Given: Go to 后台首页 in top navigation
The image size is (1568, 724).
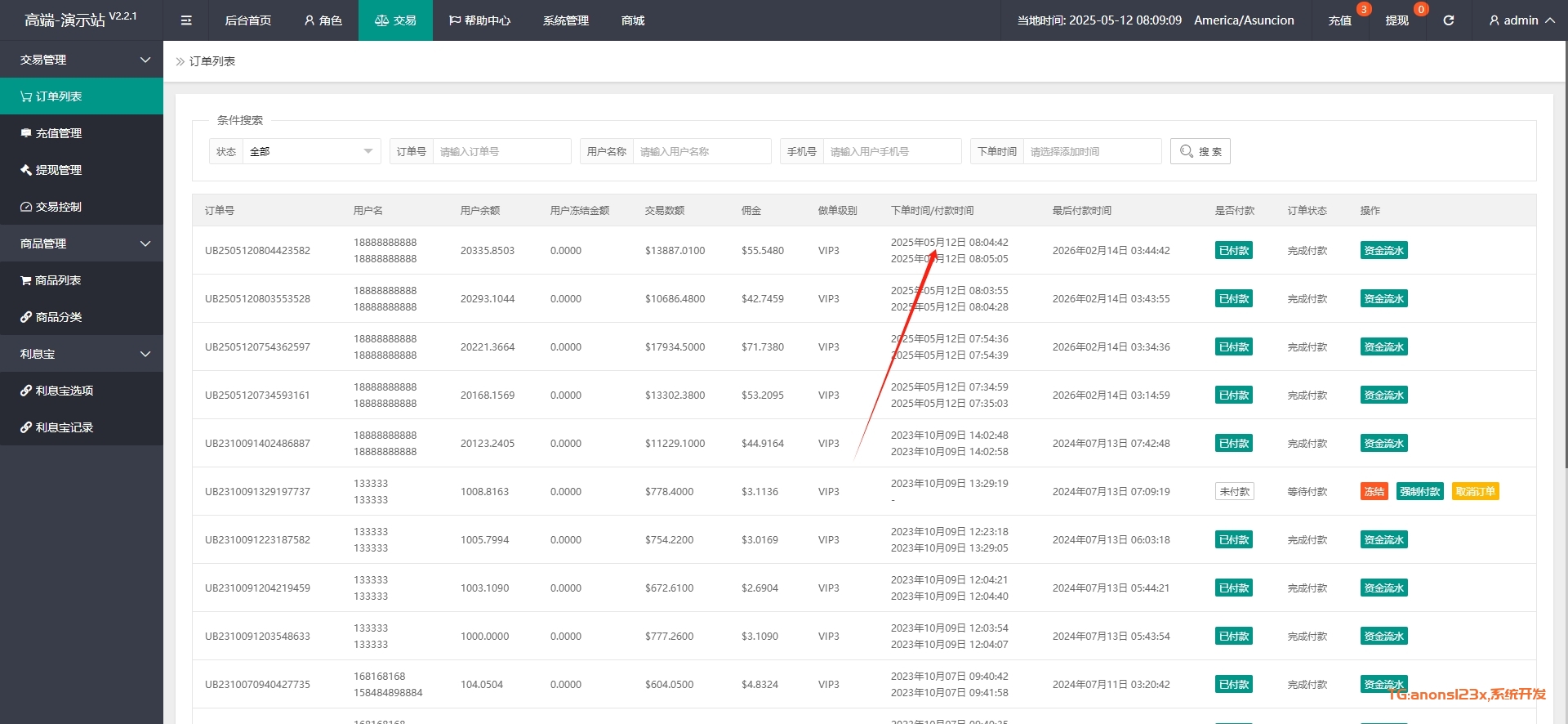Looking at the screenshot, I should 247,20.
